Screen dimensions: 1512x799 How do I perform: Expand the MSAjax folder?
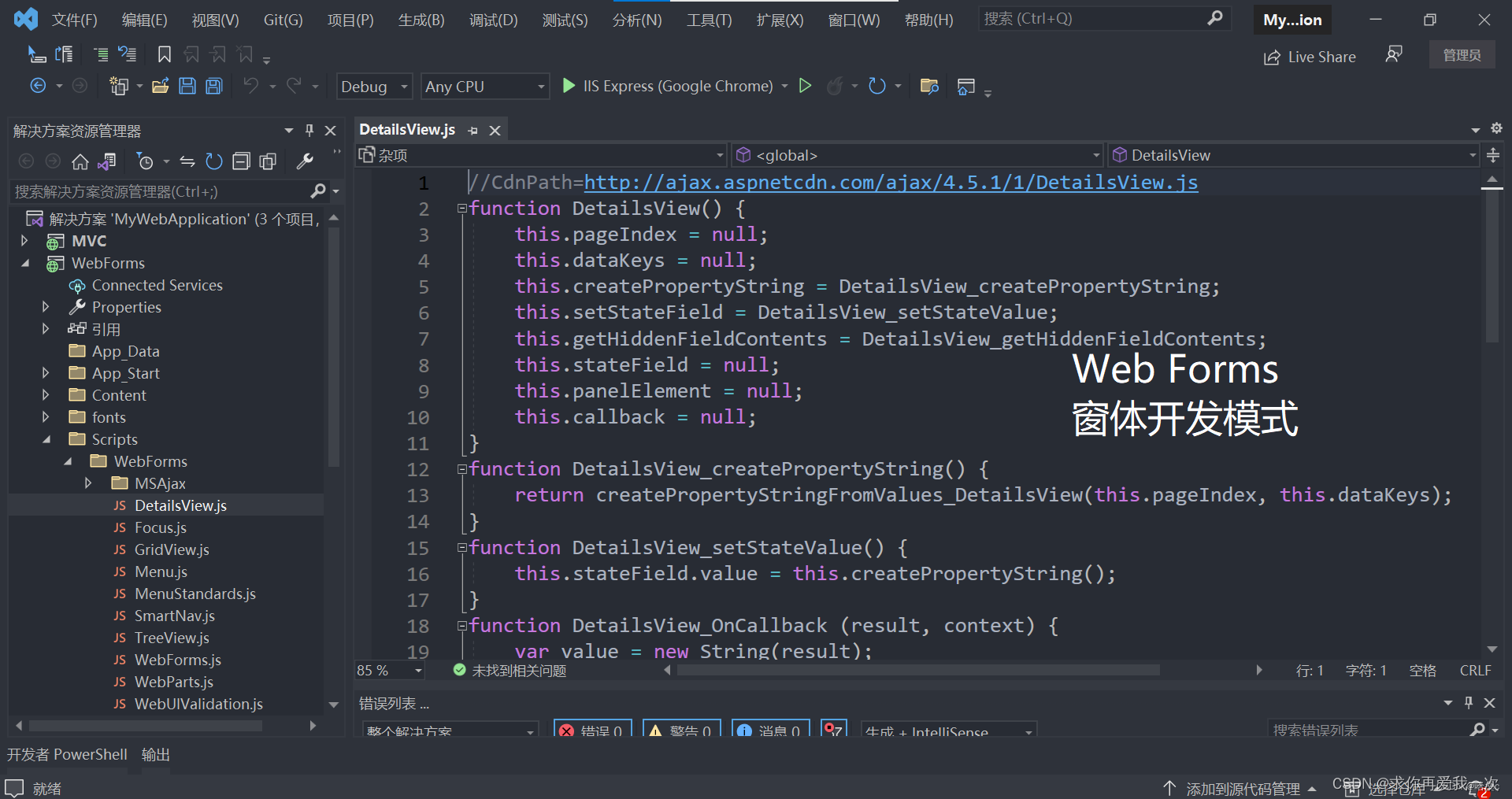click(x=87, y=483)
